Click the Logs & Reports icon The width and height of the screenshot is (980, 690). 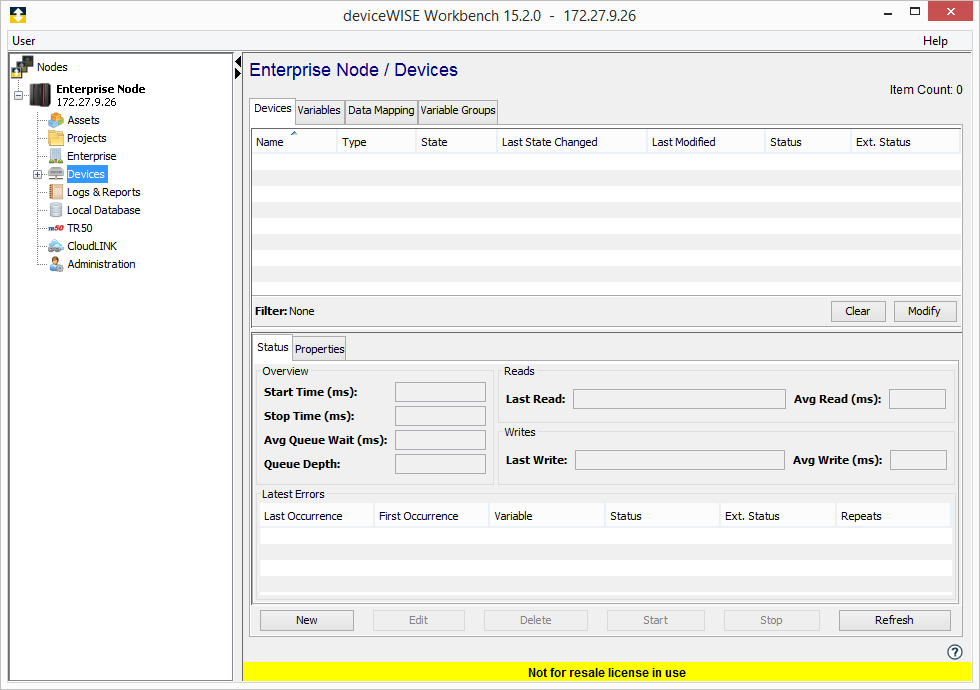[56, 192]
